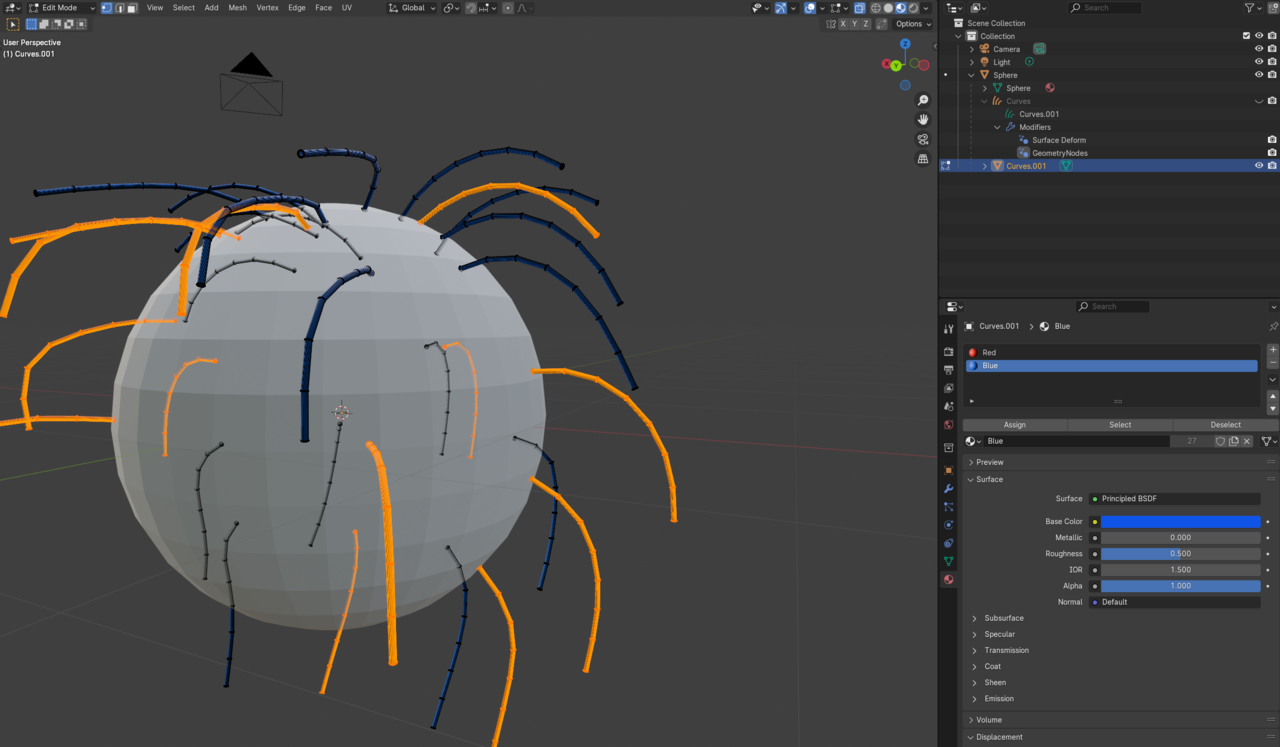Open the Tool properties tab
Viewport: 1280px width, 747px height.
[948, 329]
